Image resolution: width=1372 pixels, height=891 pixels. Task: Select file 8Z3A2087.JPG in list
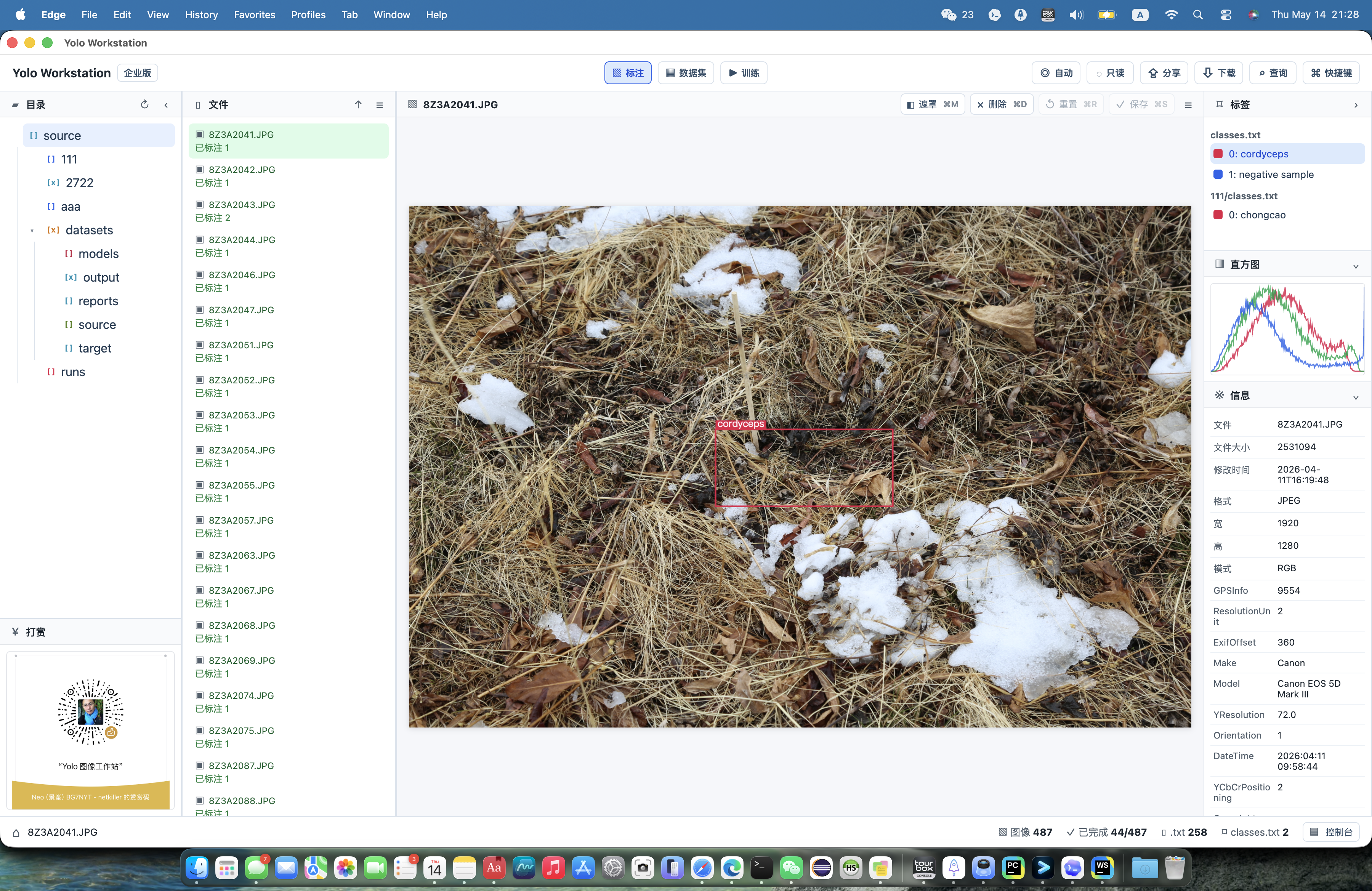288,772
